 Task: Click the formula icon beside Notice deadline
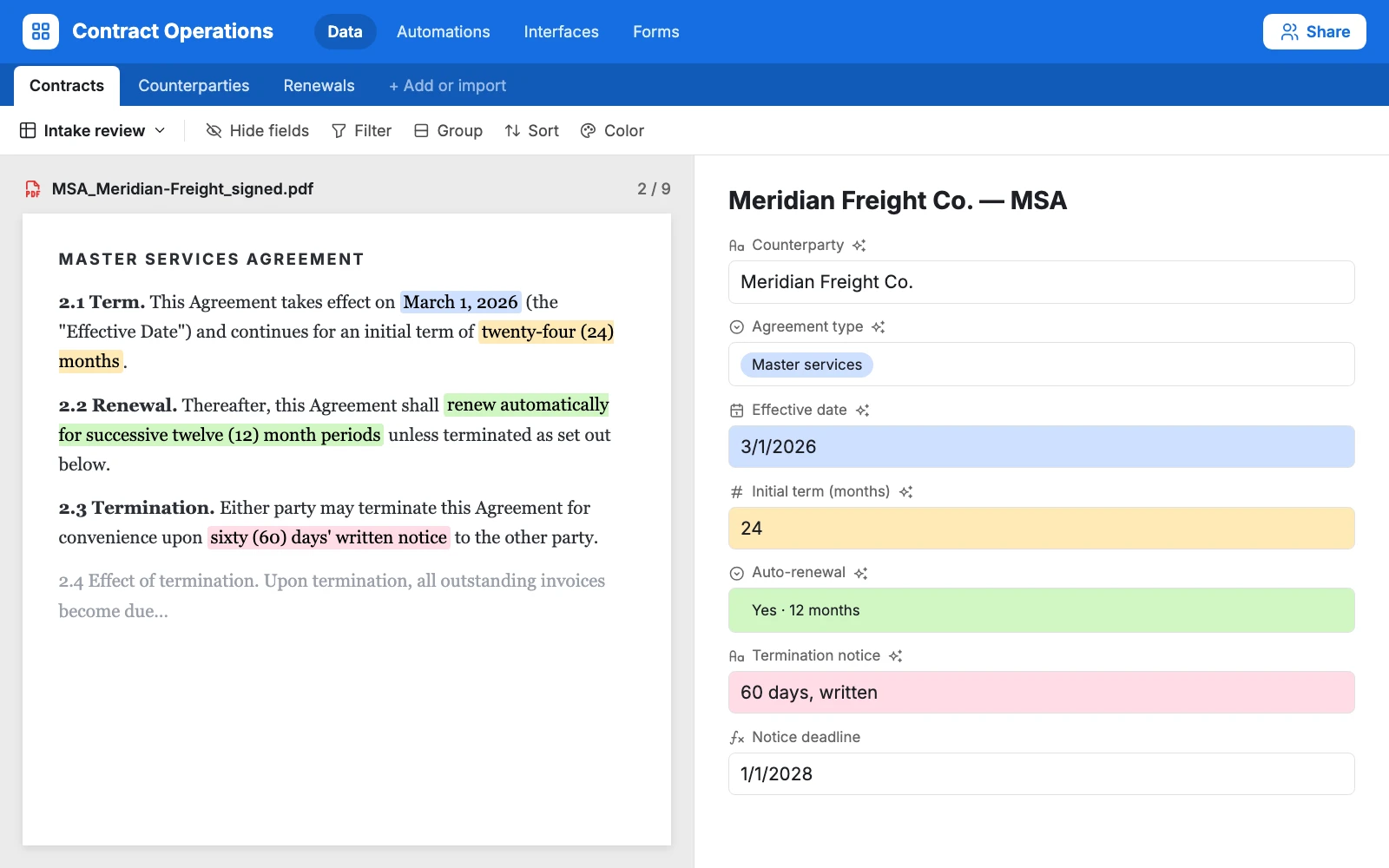point(737,738)
